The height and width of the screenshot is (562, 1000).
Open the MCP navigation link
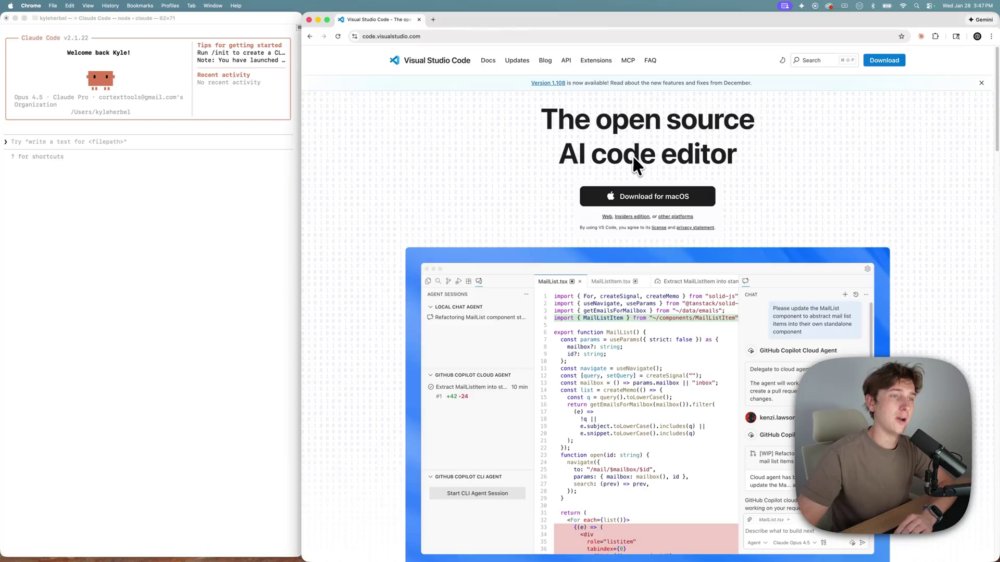pyautogui.click(x=628, y=60)
